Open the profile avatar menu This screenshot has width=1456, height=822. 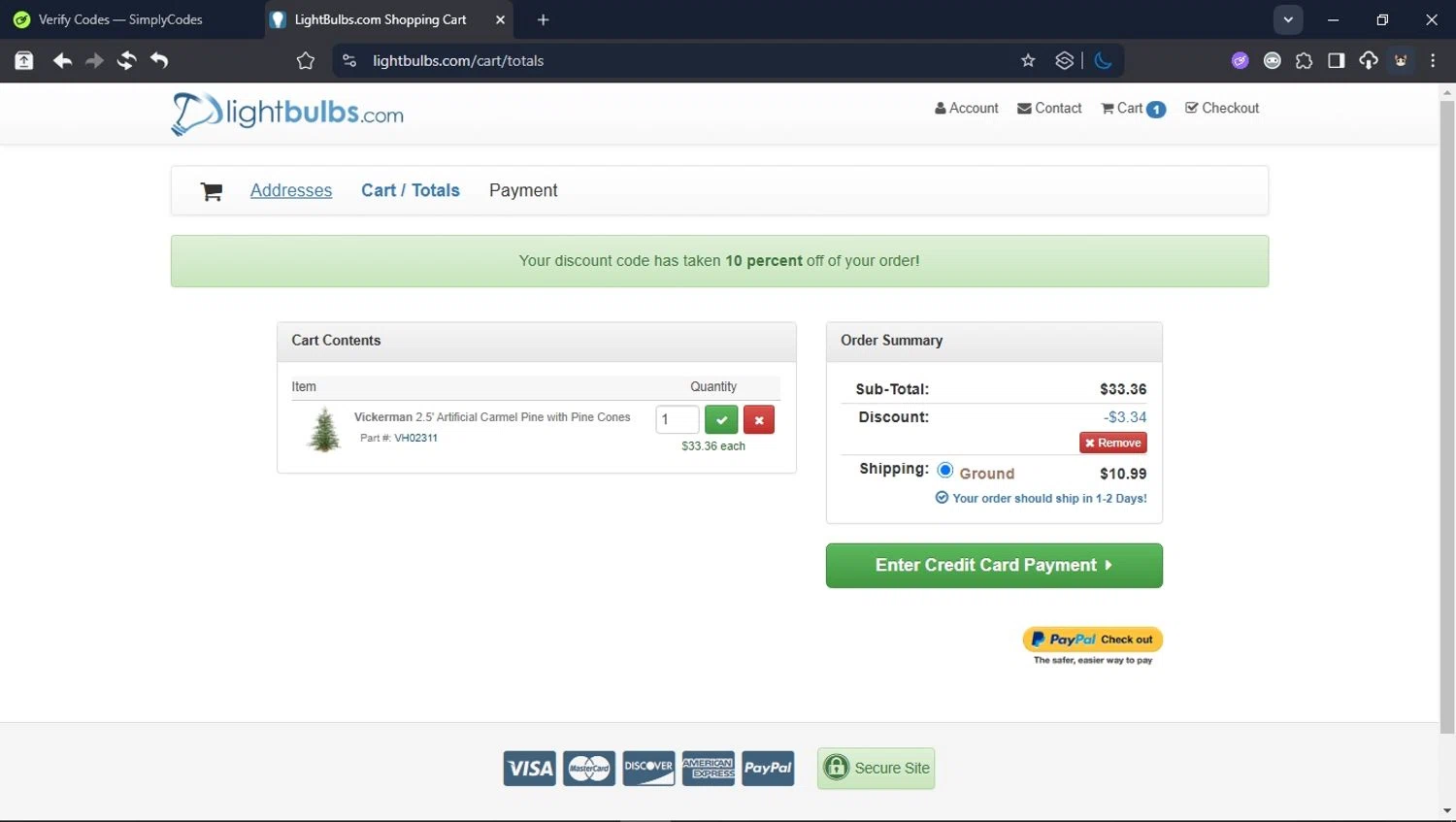coord(1401,60)
